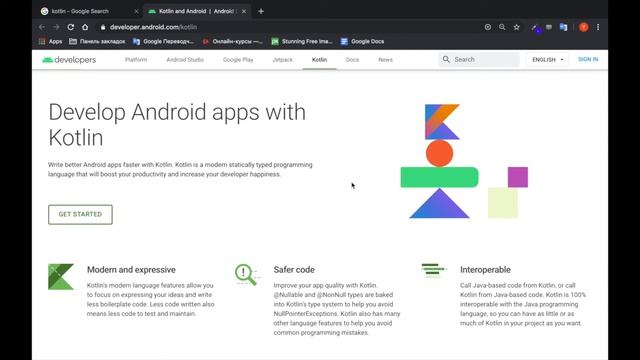The image size is (640, 360).
Task: Bookmark this page with the star icon
Action: point(516,27)
